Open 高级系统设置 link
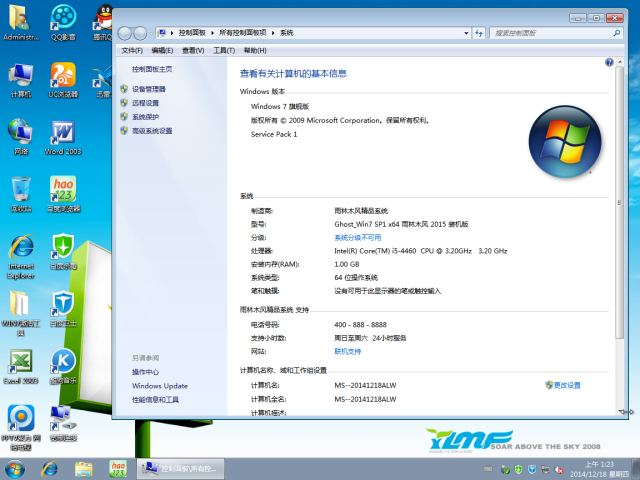640x480 pixels. click(152, 131)
